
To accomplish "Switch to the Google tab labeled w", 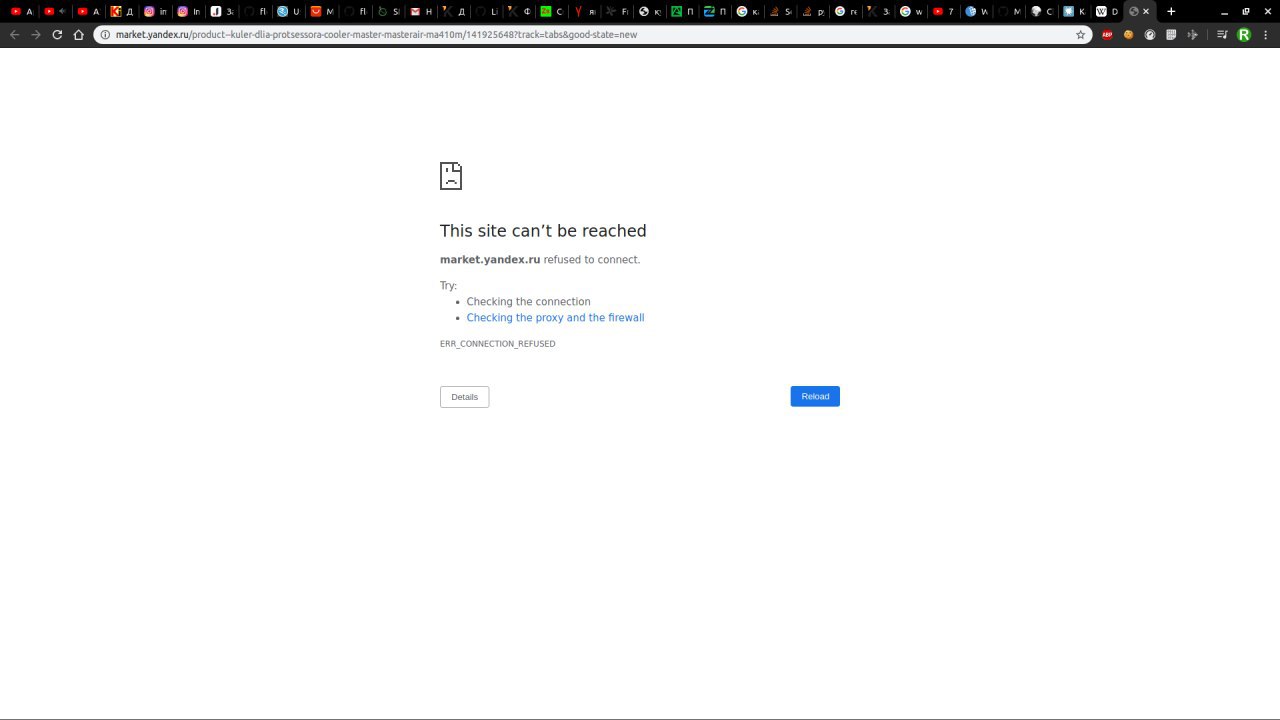I will point(910,11).
